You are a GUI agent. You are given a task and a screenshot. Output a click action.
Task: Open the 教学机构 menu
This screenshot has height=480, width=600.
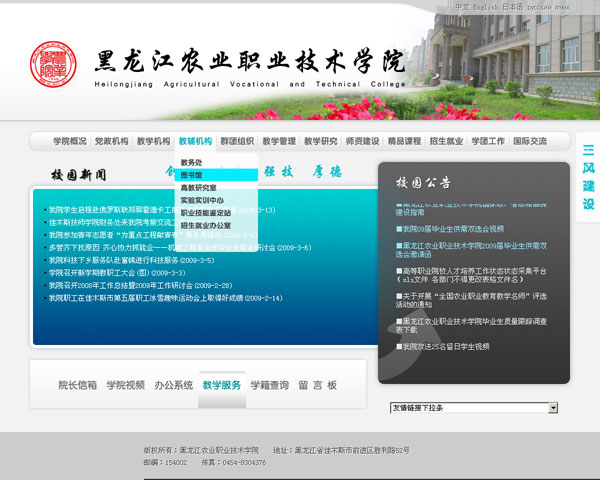coord(153,141)
